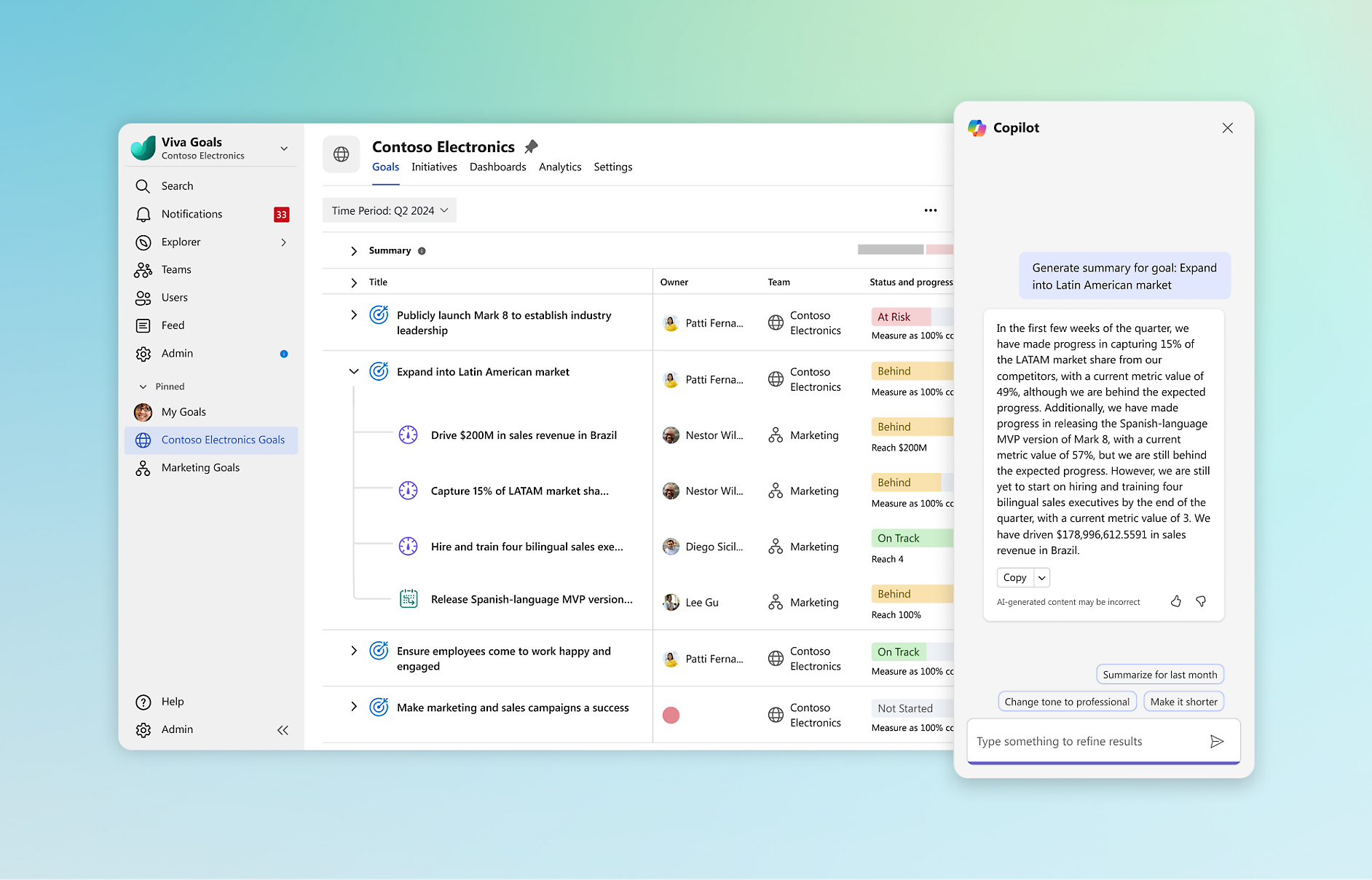
Task: Click At Risk status bar for Mark 8
Action: point(912,317)
